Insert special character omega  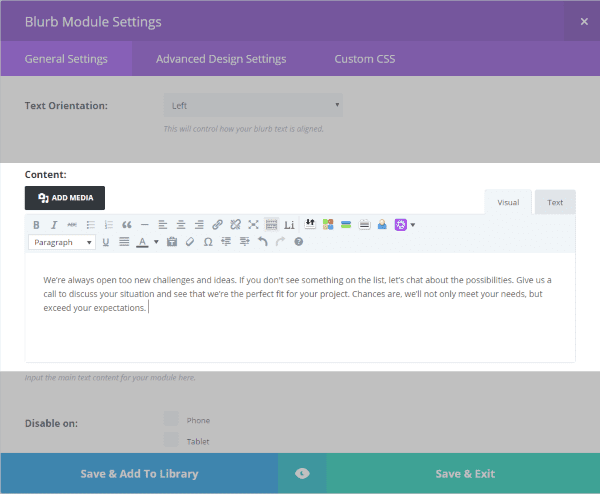pyautogui.click(x=208, y=242)
